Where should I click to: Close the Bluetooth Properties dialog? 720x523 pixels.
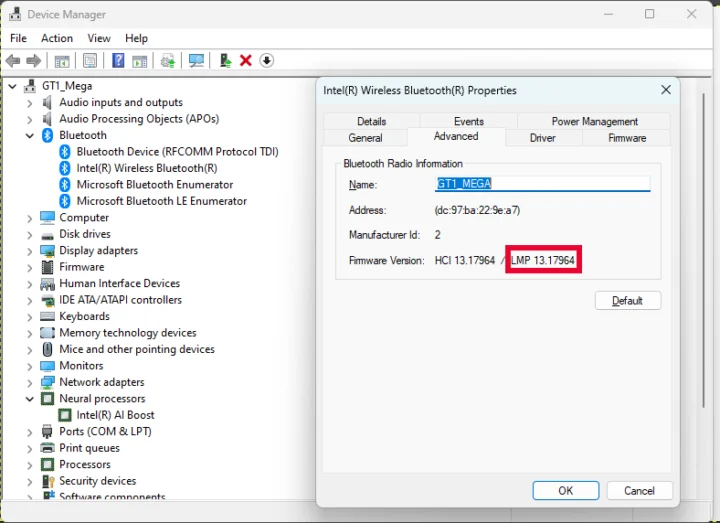point(666,90)
